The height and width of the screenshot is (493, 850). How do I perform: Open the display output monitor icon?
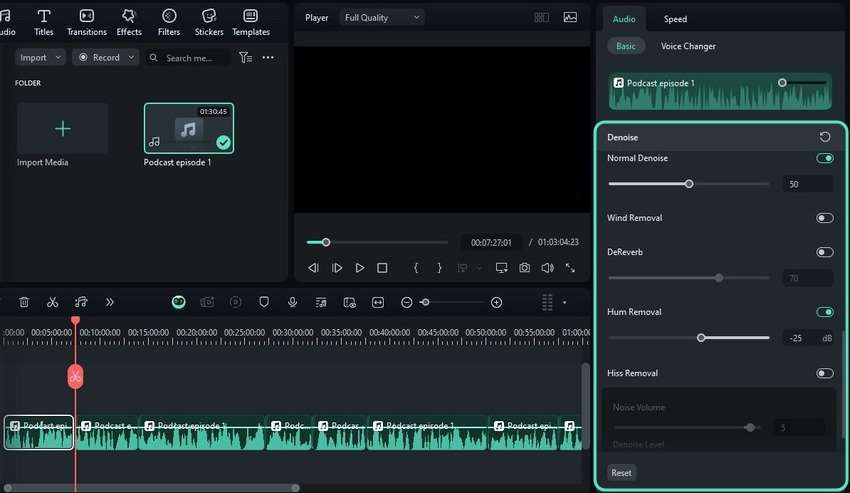pos(501,268)
